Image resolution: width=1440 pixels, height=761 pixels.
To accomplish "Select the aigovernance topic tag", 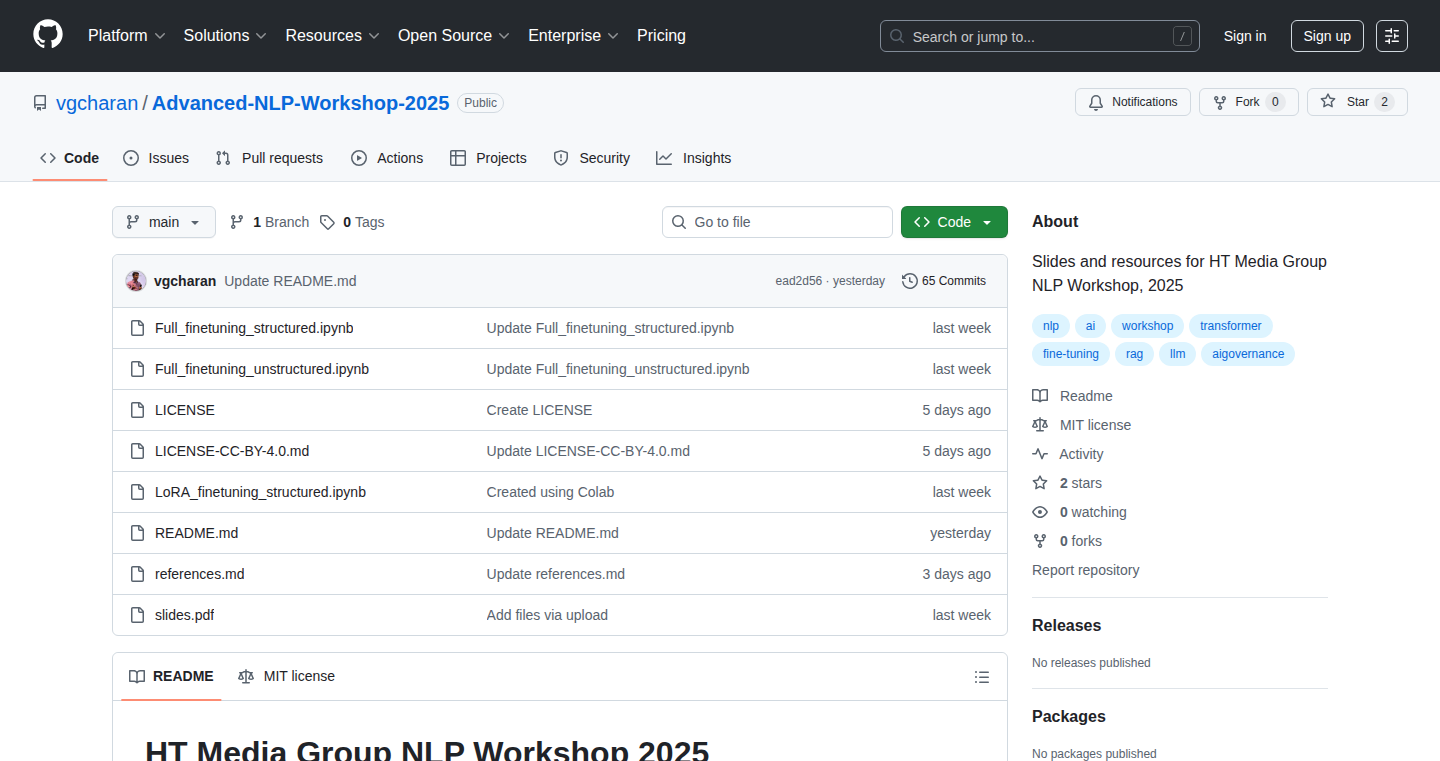I will pos(1248,354).
